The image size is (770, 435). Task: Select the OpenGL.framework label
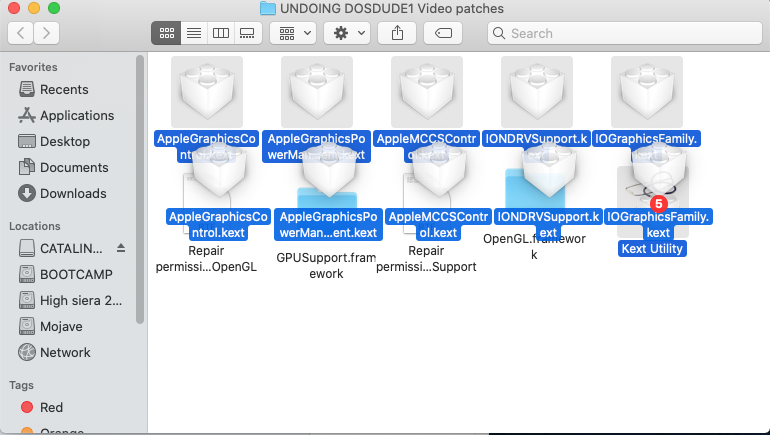click(x=534, y=247)
